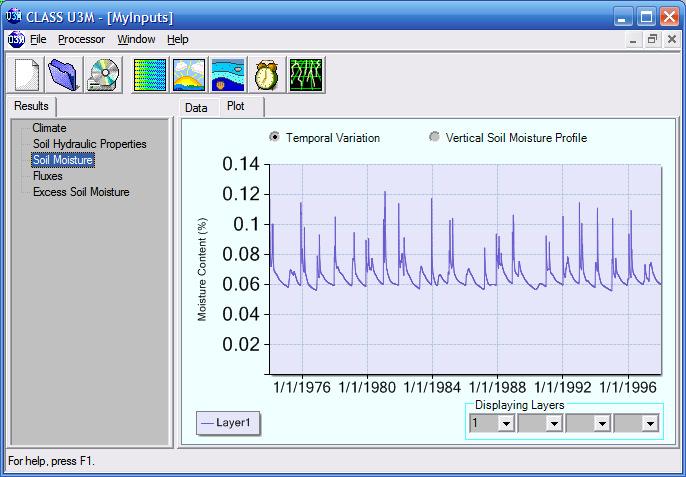Select the Temporal Variation radio button
This screenshot has width=686, height=477.
point(274,137)
